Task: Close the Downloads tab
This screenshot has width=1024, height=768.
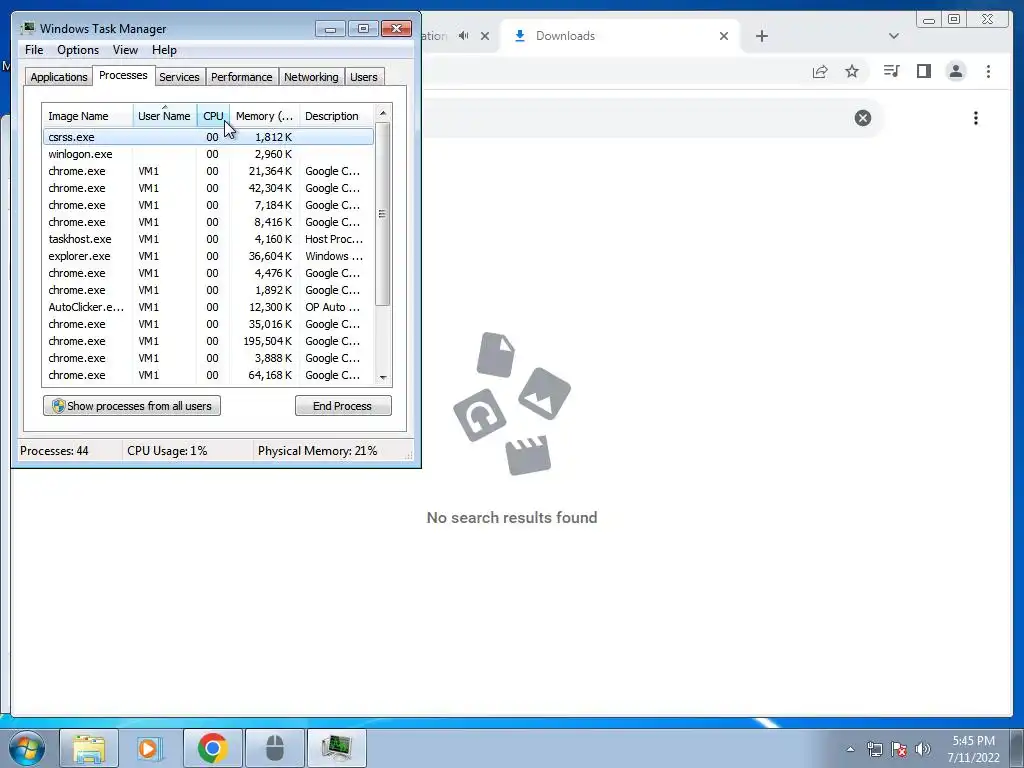Action: pyautogui.click(x=724, y=36)
